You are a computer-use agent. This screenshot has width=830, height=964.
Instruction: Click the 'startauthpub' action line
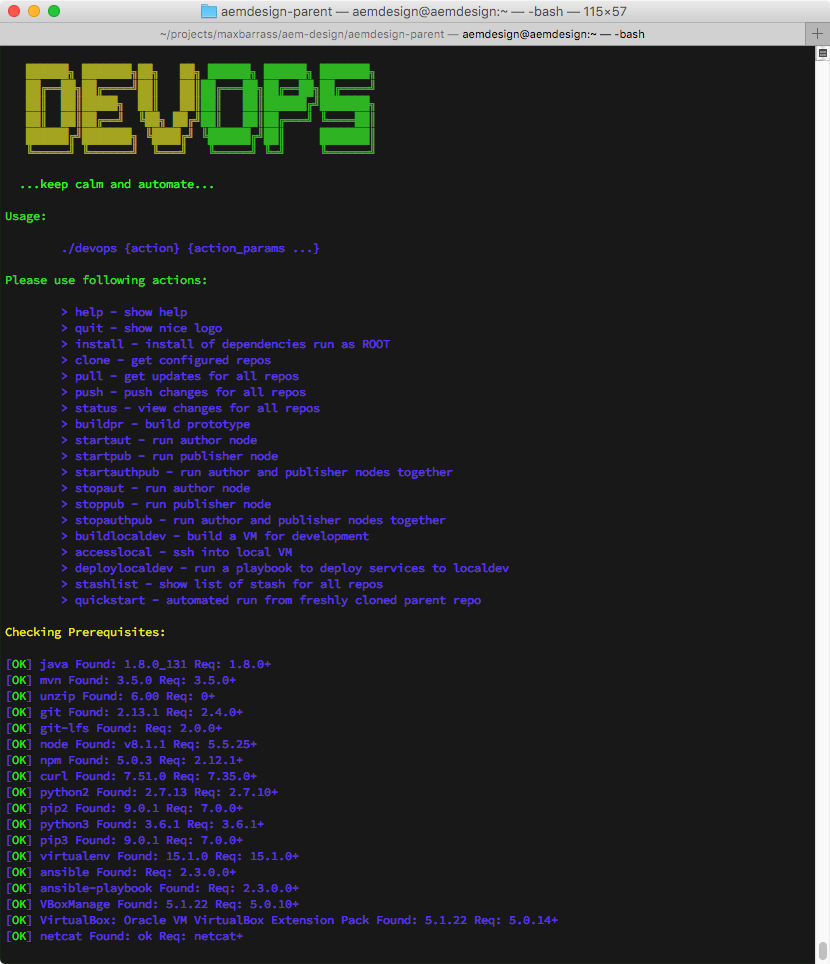click(257, 472)
